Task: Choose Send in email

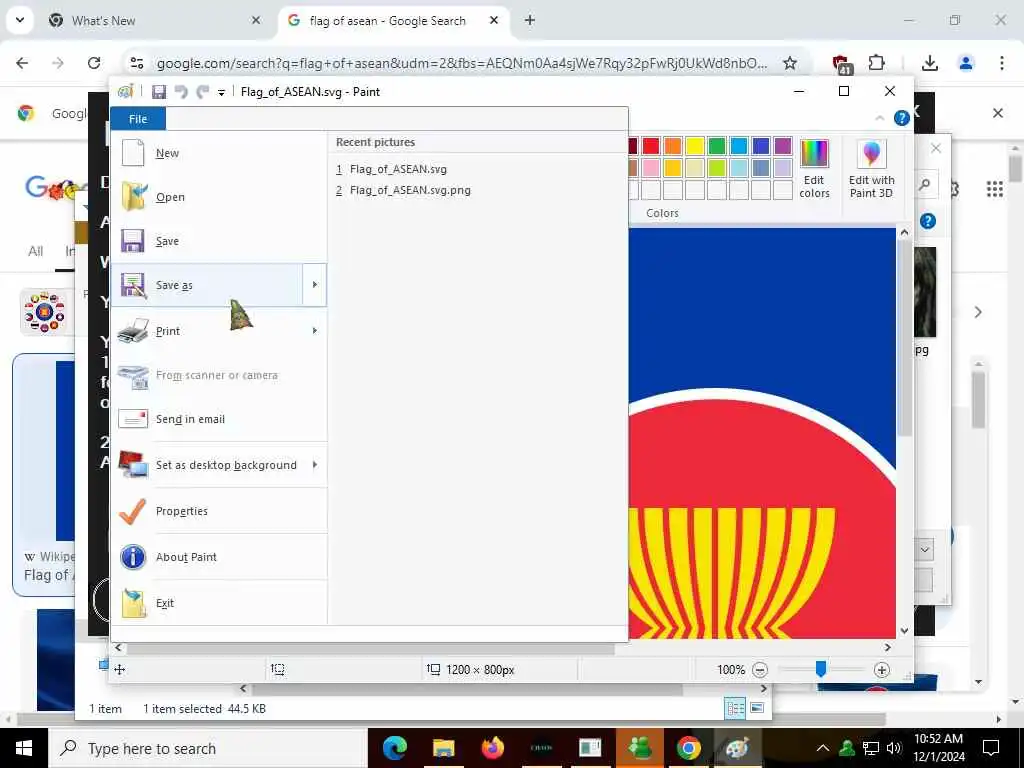Action: [x=219, y=419]
